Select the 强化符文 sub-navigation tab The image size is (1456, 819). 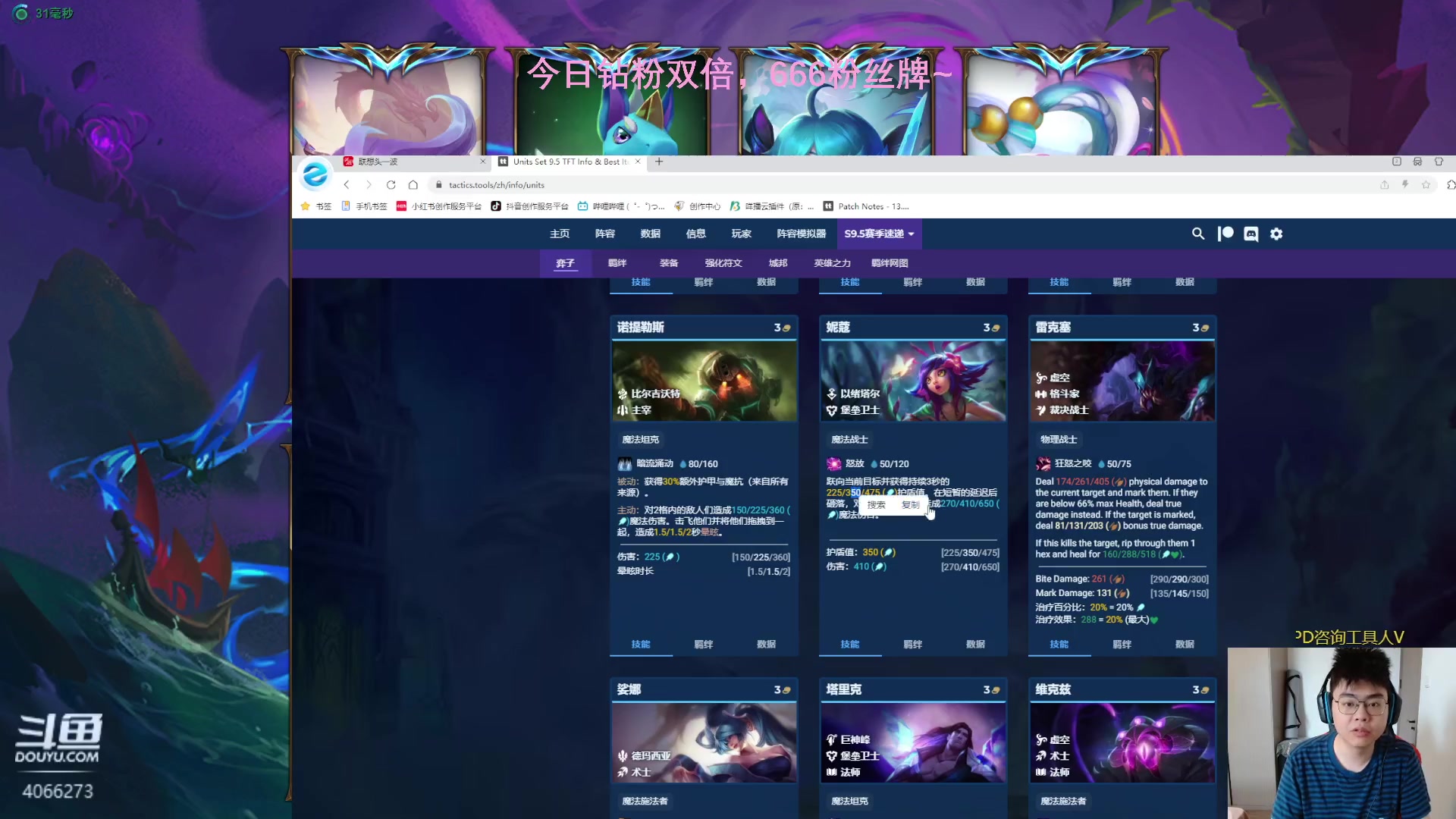tap(723, 263)
